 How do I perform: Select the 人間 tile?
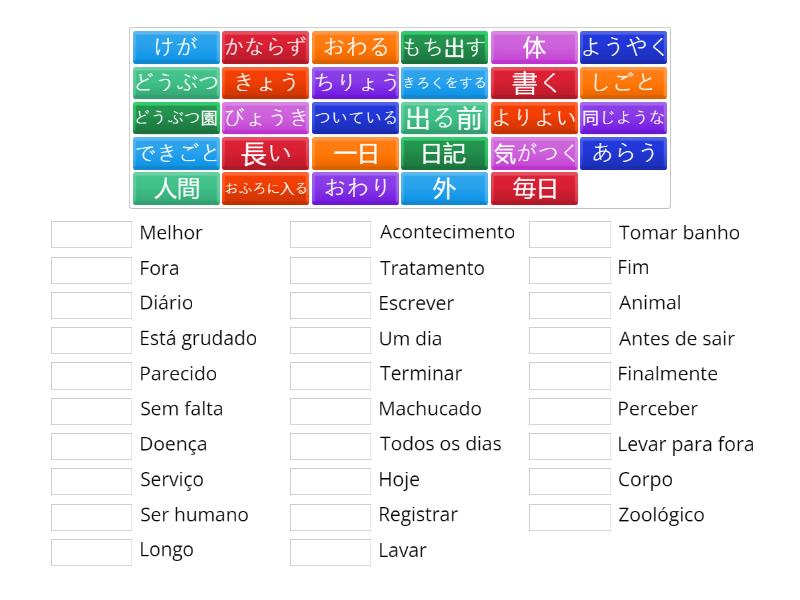pyautogui.click(x=176, y=188)
